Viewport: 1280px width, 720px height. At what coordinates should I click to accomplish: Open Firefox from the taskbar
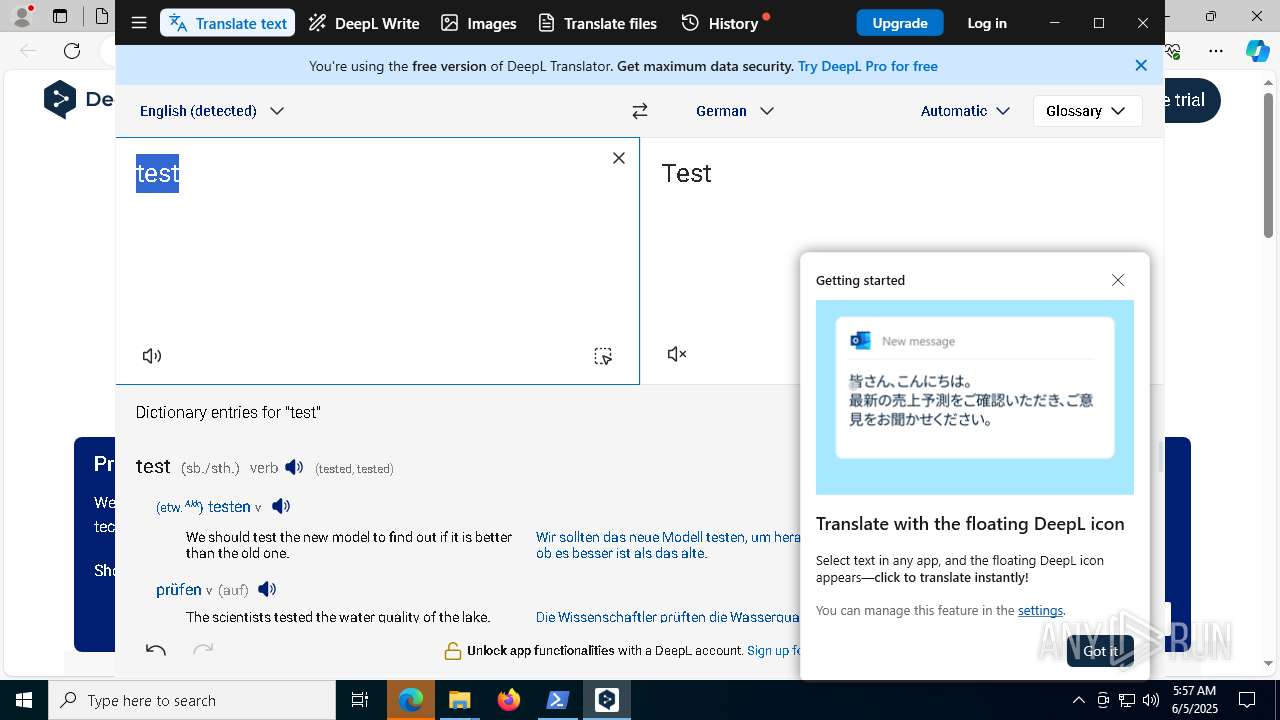tap(508, 700)
